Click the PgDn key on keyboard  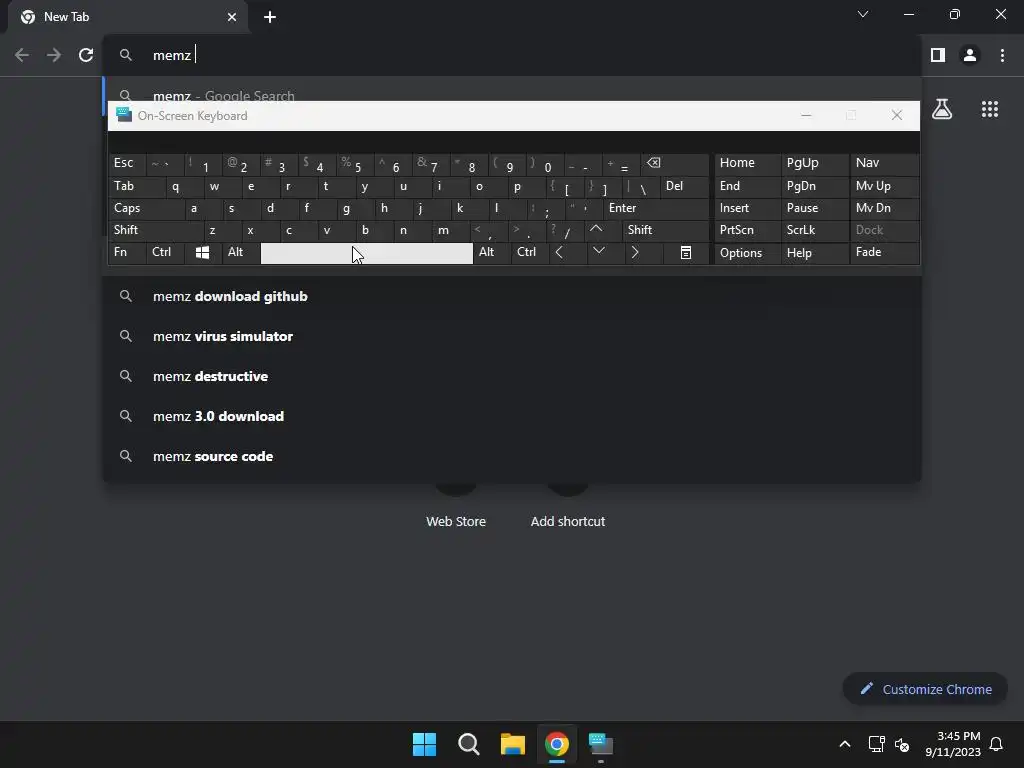(814, 186)
